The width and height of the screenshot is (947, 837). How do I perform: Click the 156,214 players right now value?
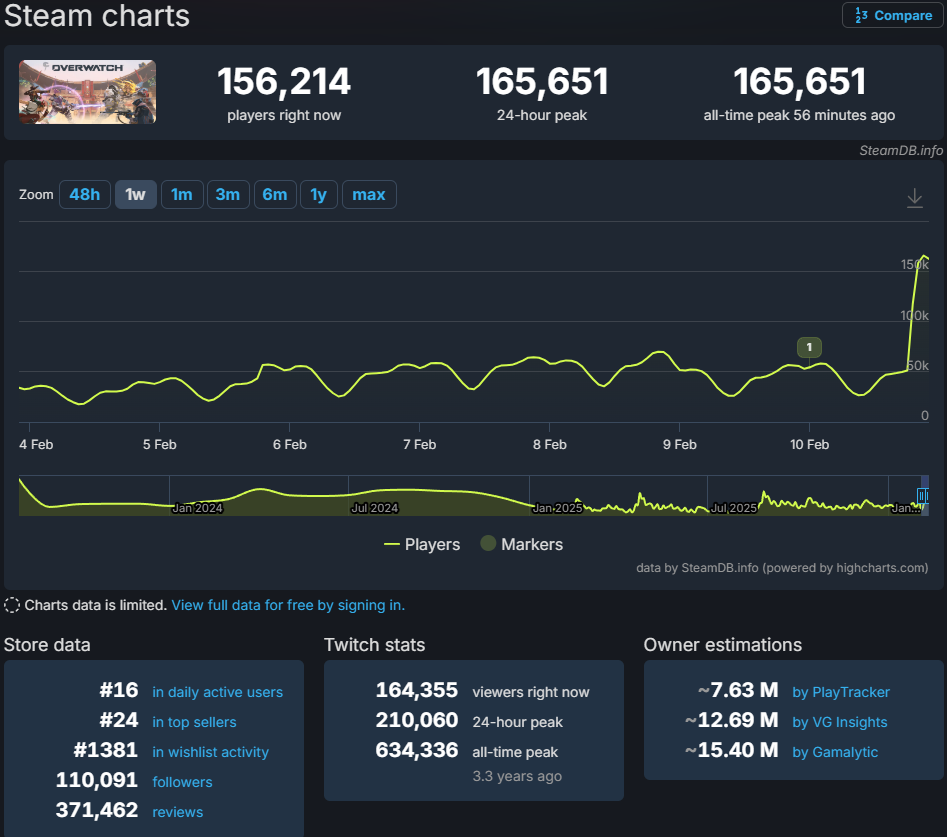(x=284, y=82)
